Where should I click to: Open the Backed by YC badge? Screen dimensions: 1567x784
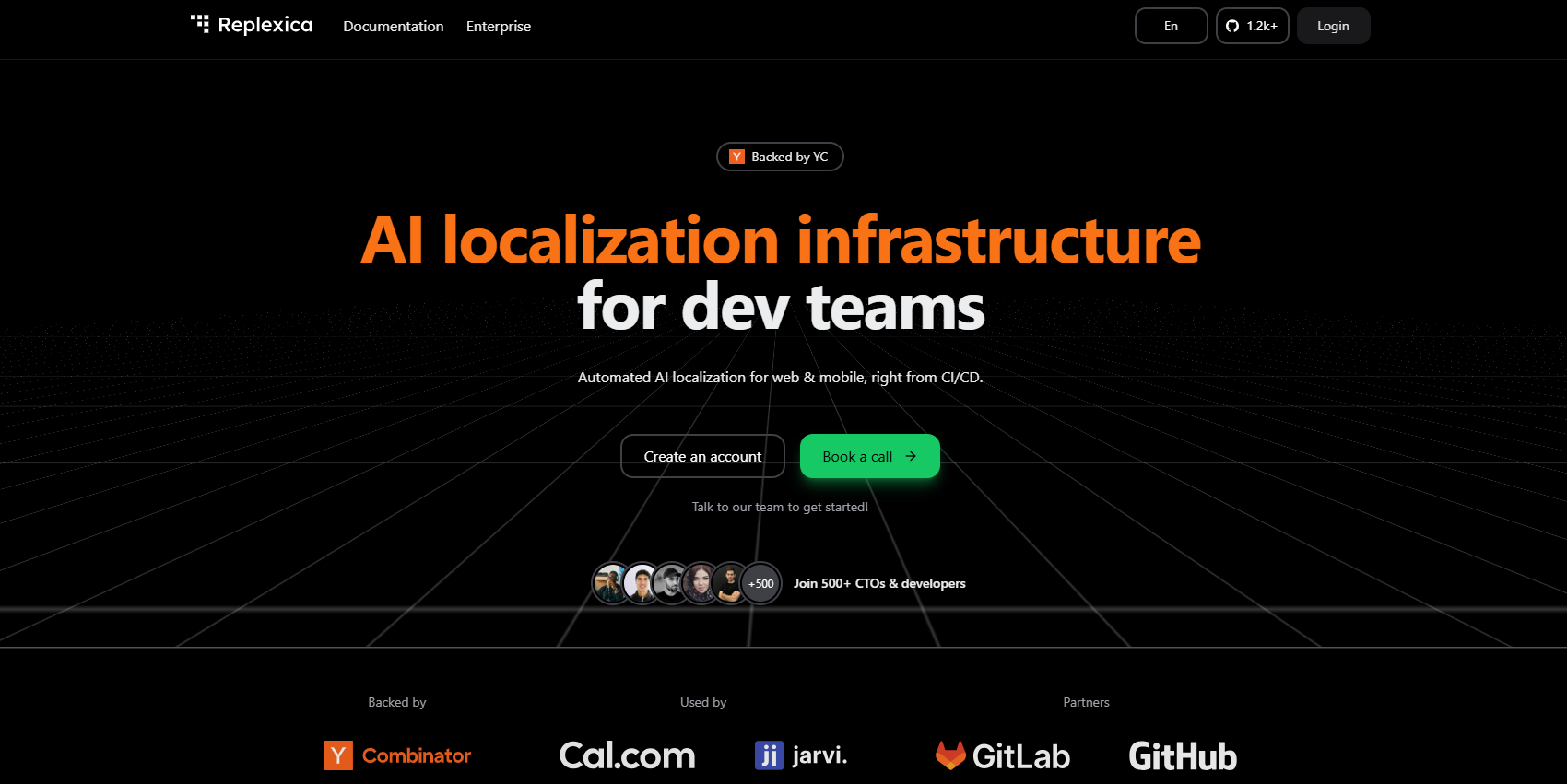pos(780,157)
